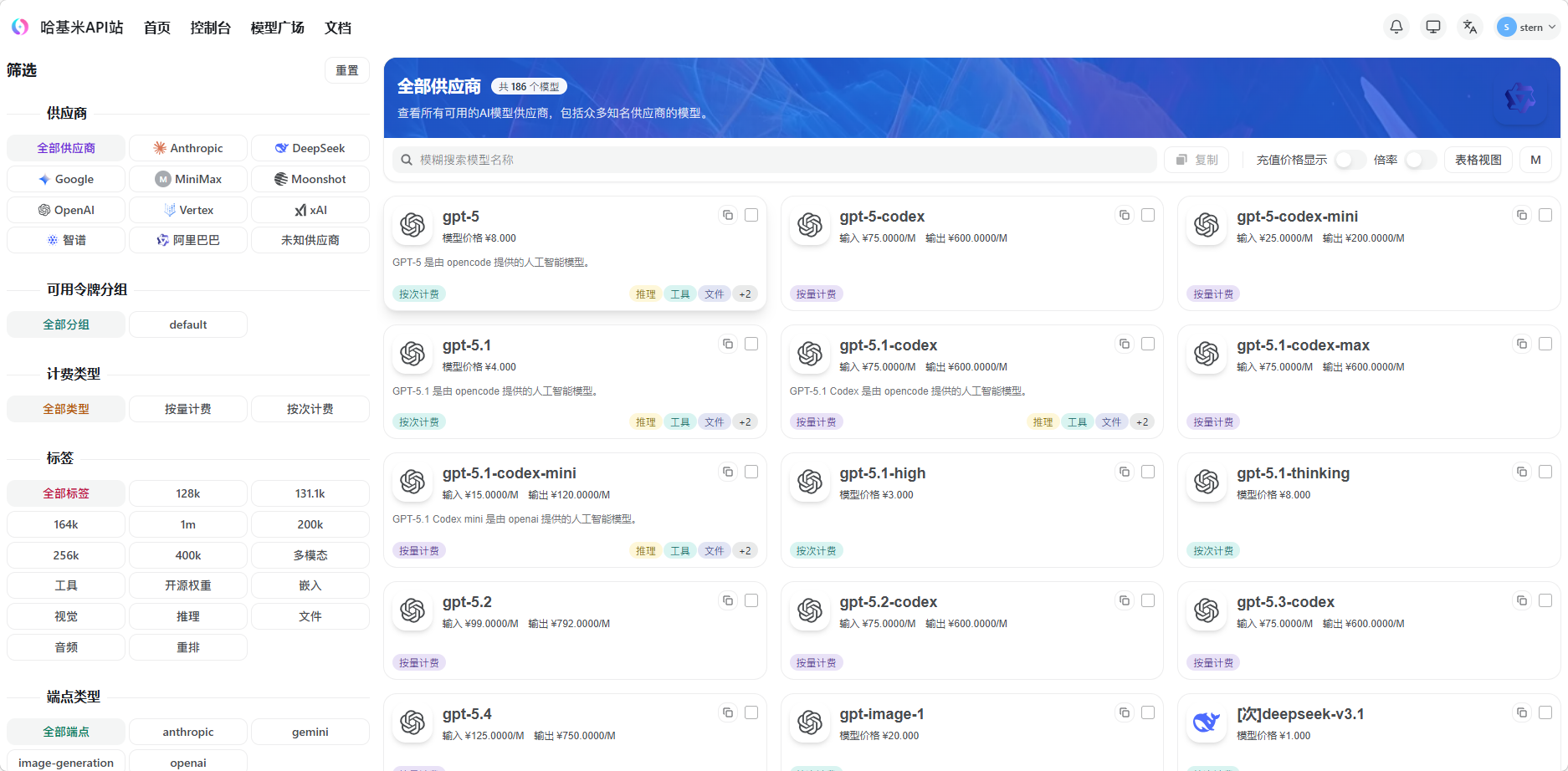The height and width of the screenshot is (771, 1568).
Task: Copy the gpt-5 model name
Action: (x=727, y=215)
